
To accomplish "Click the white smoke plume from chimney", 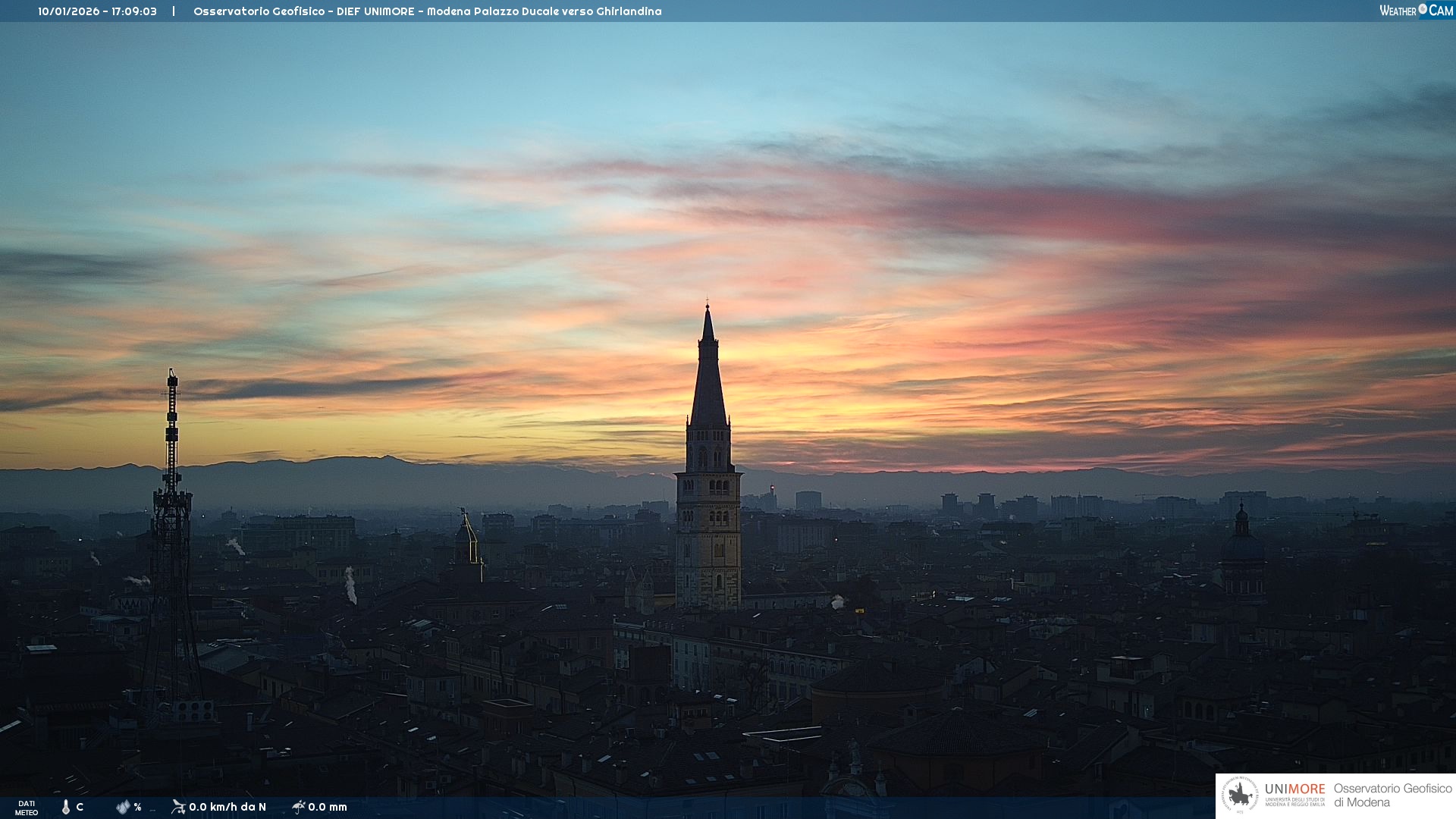I will (350, 585).
